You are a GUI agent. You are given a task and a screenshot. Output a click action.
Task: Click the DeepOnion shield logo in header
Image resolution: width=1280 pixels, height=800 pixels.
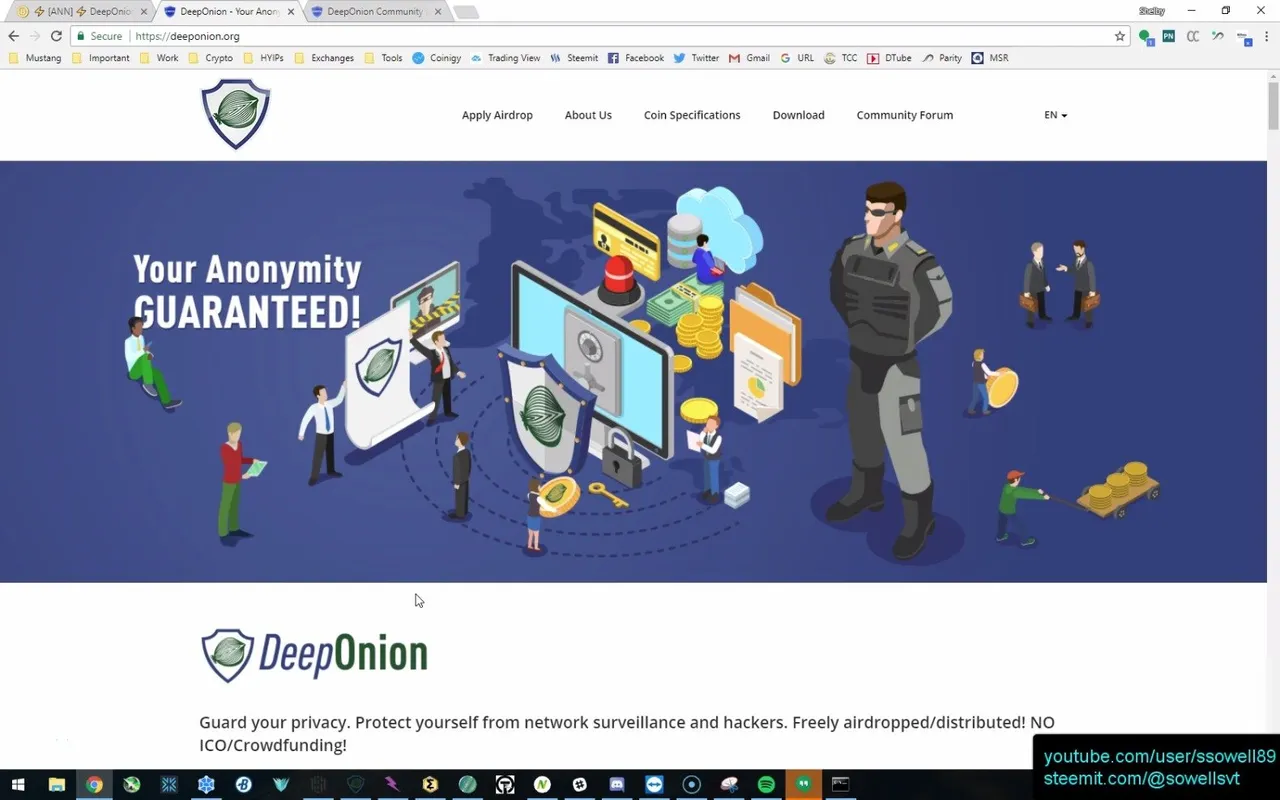(x=236, y=114)
